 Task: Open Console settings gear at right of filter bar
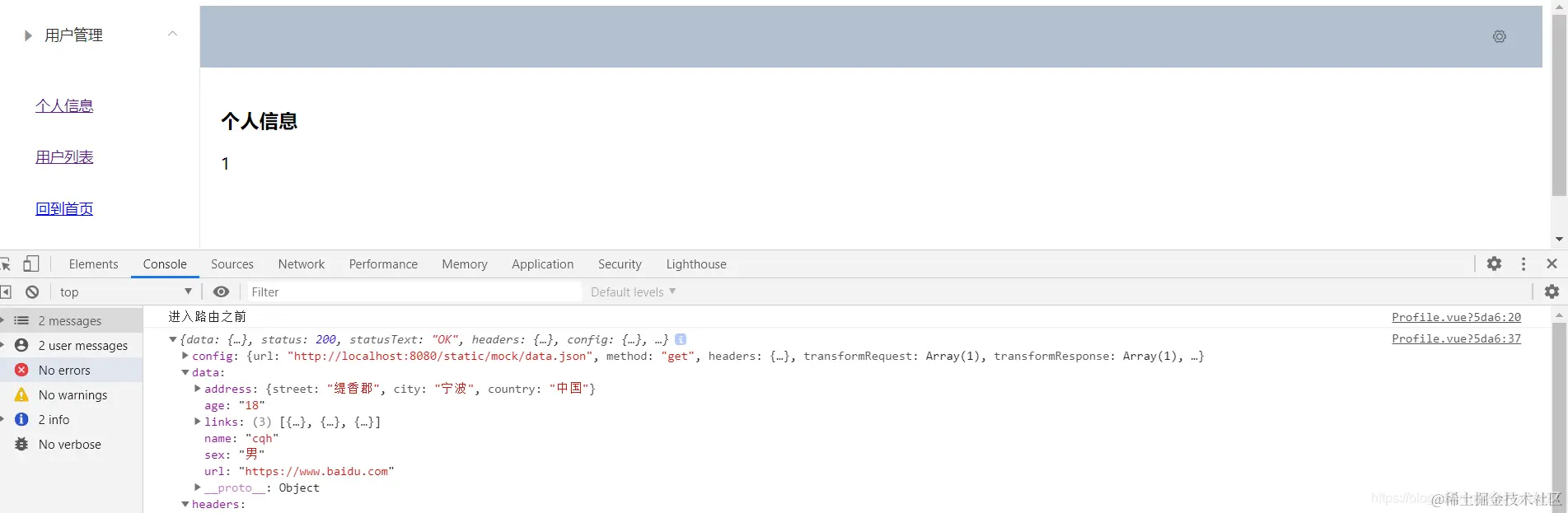[x=1552, y=291]
